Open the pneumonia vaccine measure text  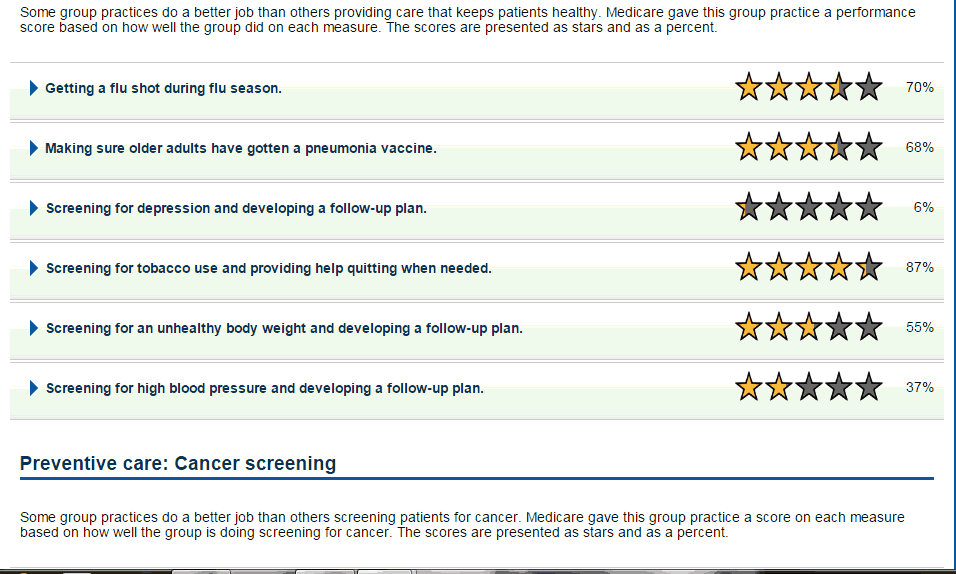click(x=241, y=148)
